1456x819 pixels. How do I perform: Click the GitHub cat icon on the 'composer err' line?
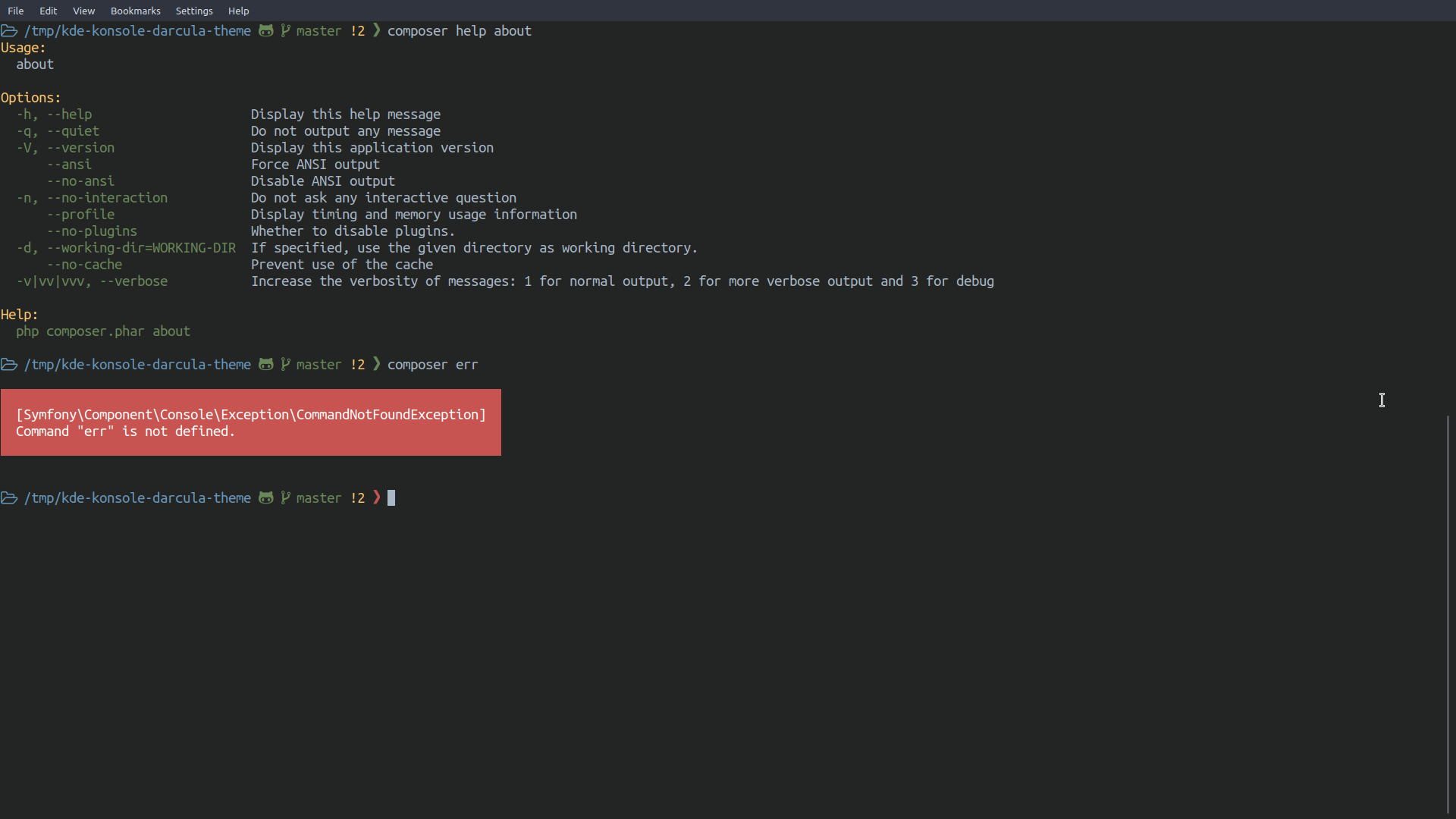(x=266, y=365)
